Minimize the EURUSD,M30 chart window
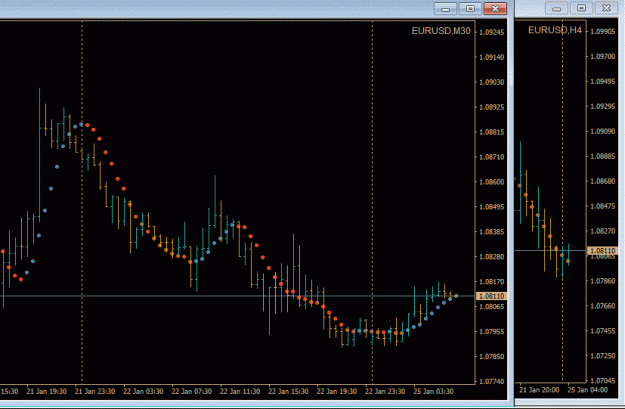 click(x=445, y=9)
